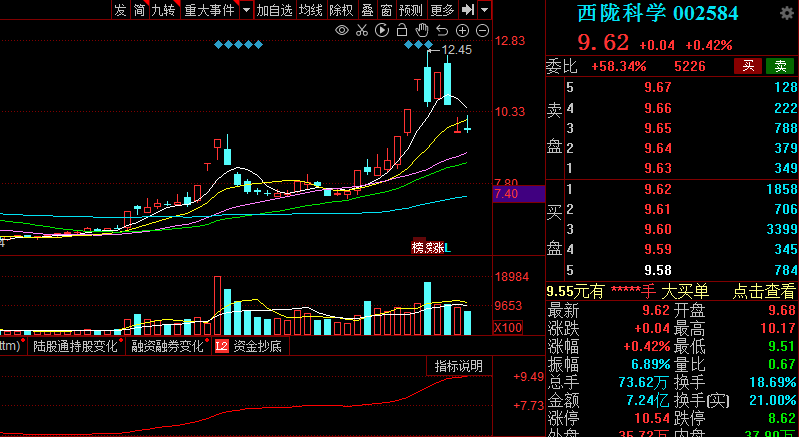Click the red L2 badge icon
Screen dimensions: 799x437
click(x=222, y=346)
